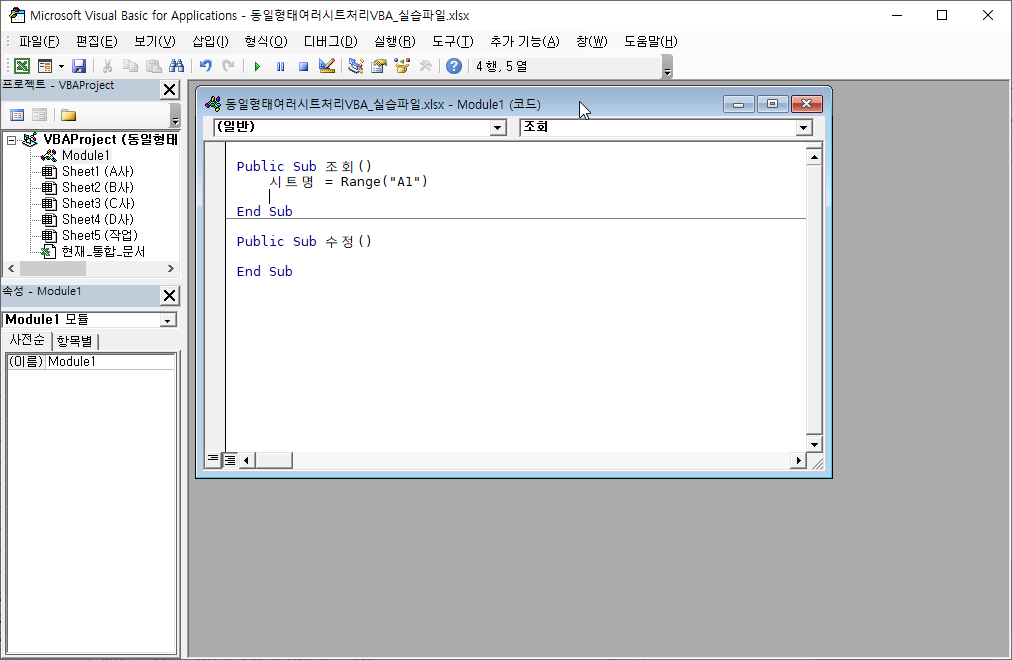Click the View Code icon in Project pane
This screenshot has height=660, width=1012.
pos(17,115)
